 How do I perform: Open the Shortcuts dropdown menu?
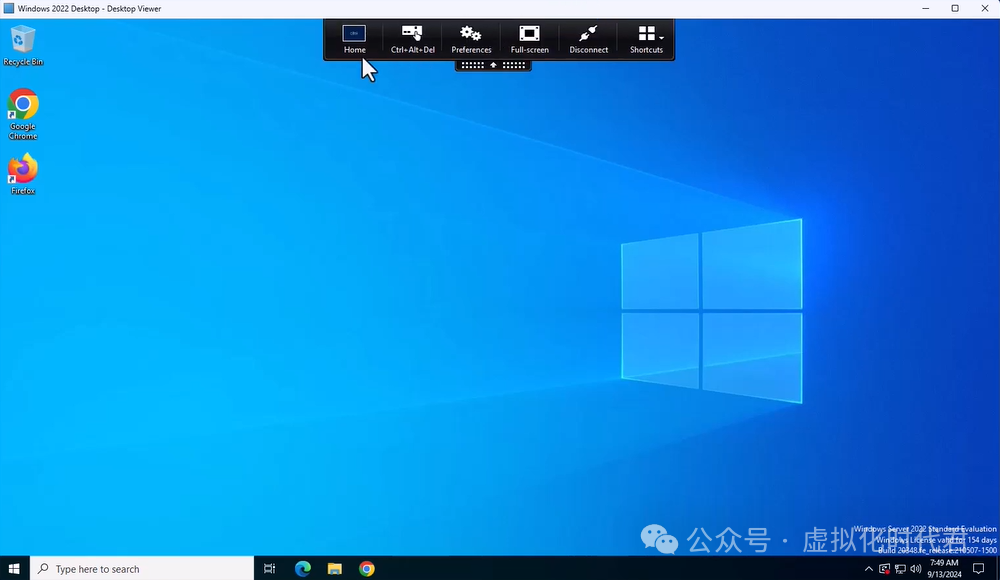646,40
